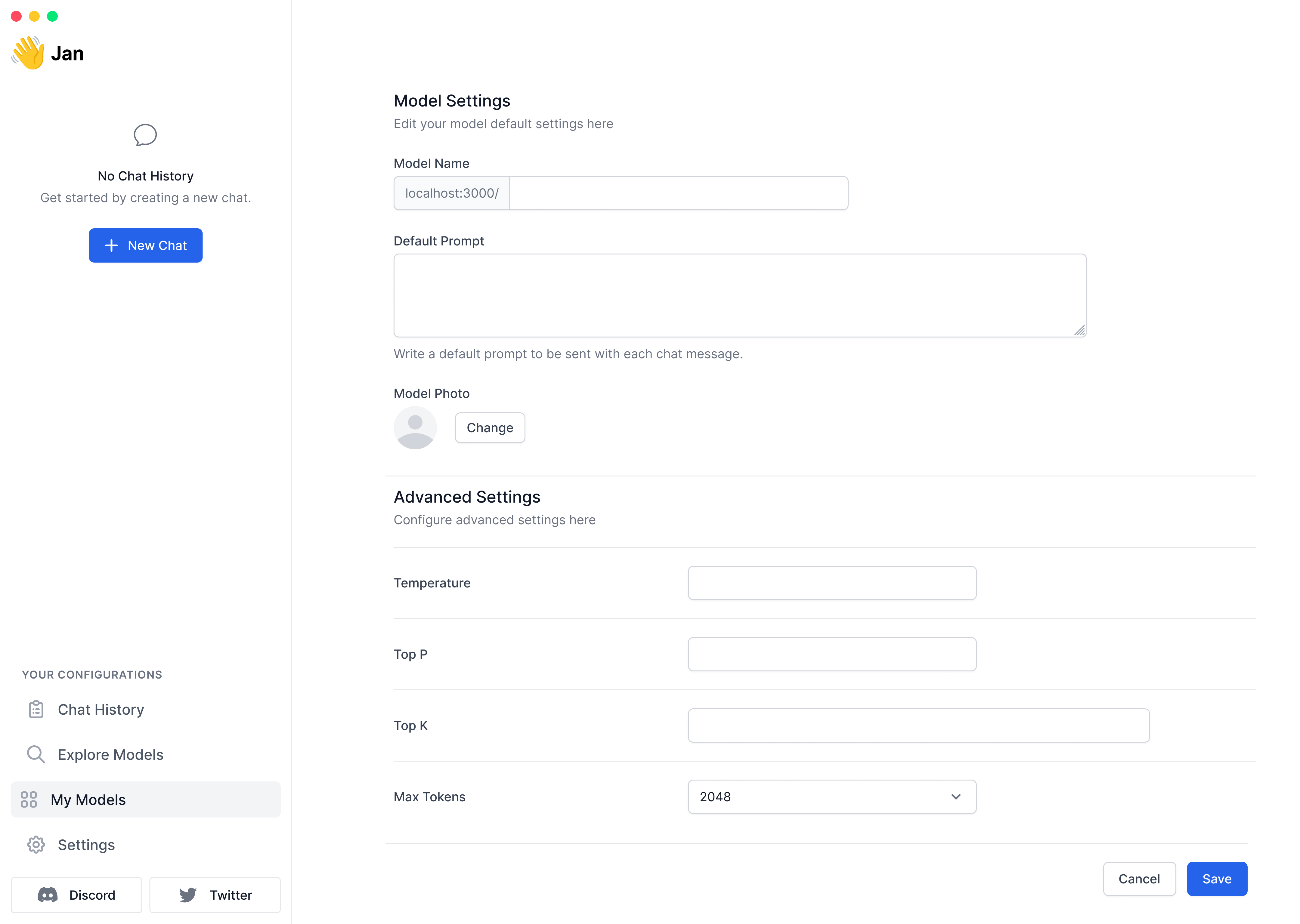
Task: Go to Chat History in sidebar
Action: pos(101,710)
